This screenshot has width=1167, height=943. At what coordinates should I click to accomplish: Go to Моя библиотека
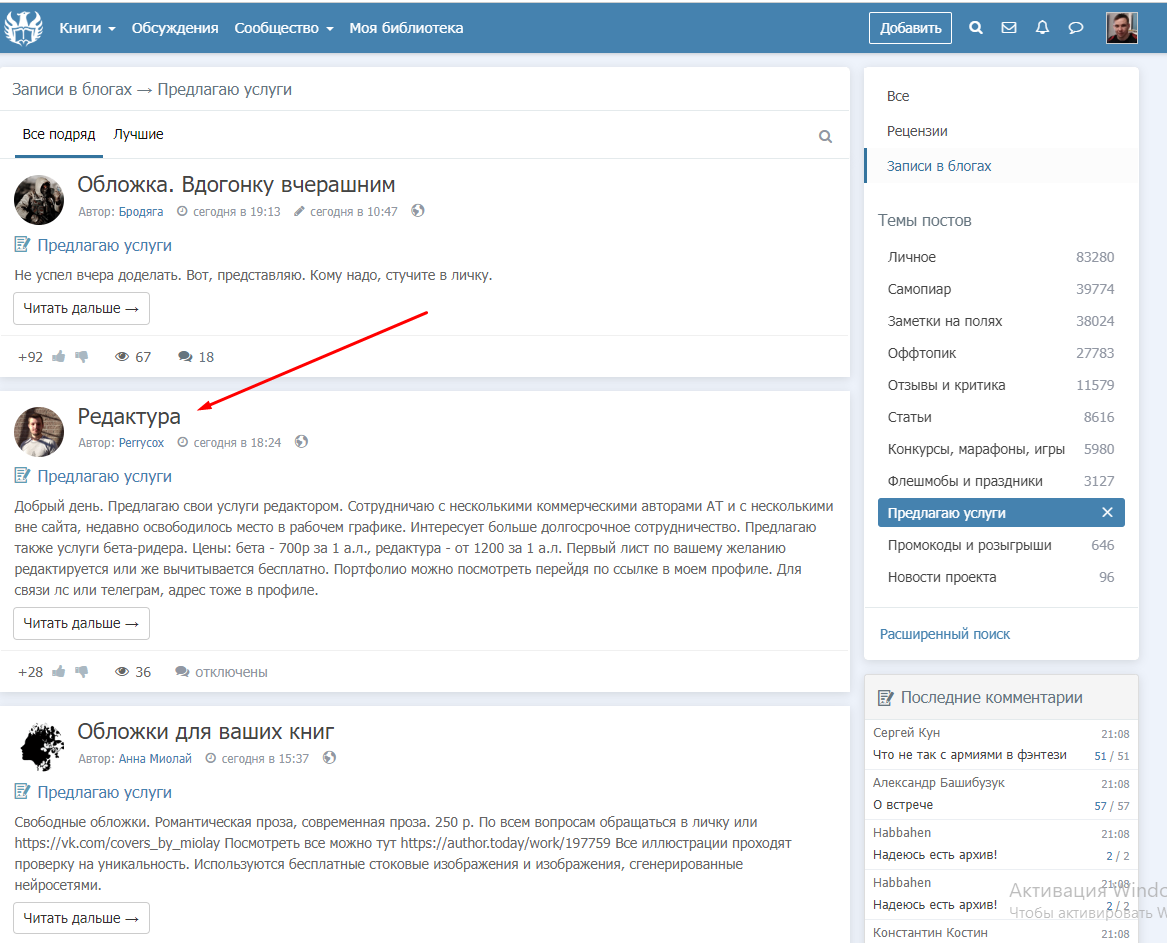406,28
